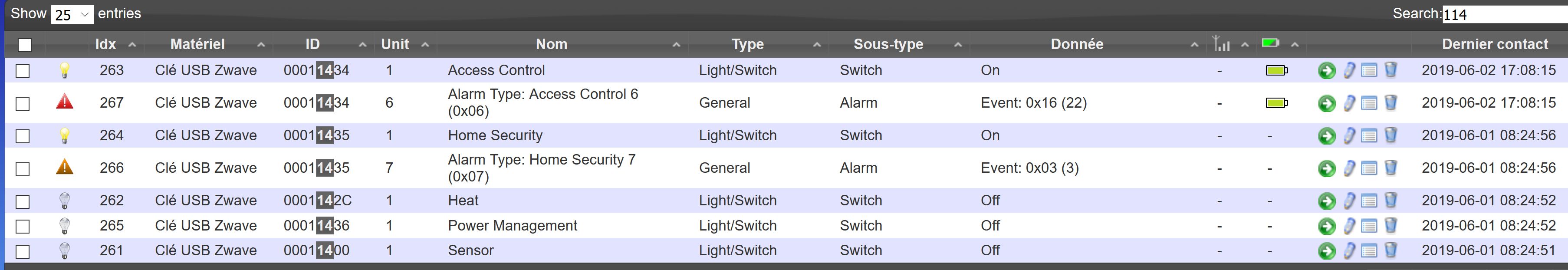Screen dimensions: 1568x270
Task: Sort devices by Nom column header
Action: [x=552, y=44]
